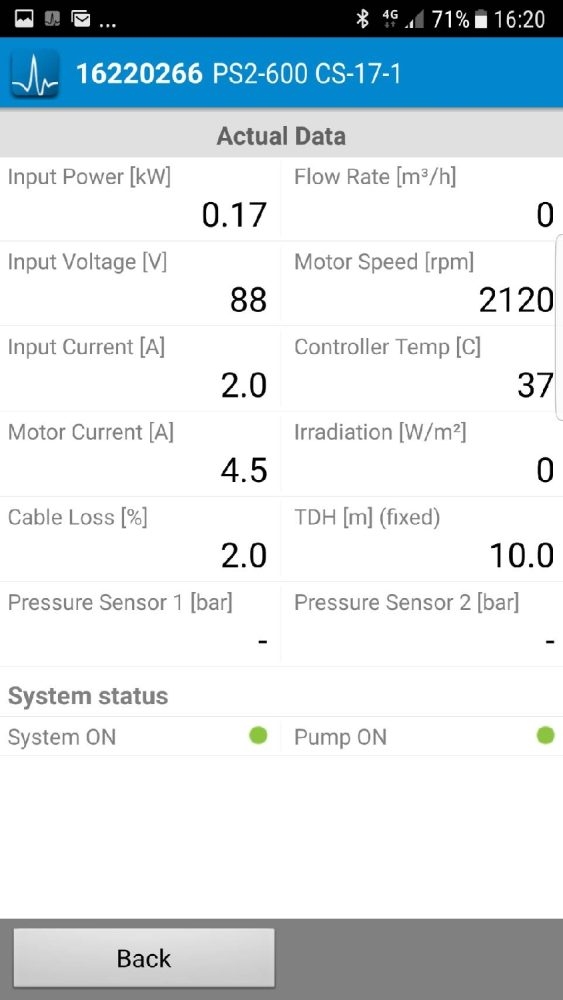Screen dimensions: 563x1000
Task: Tap the Back button
Action: [x=144, y=958]
